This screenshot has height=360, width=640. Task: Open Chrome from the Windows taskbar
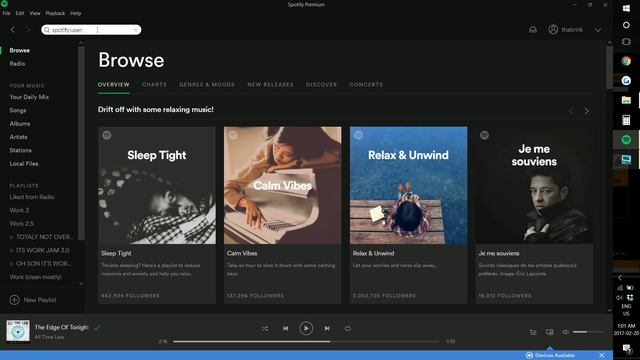click(626, 61)
